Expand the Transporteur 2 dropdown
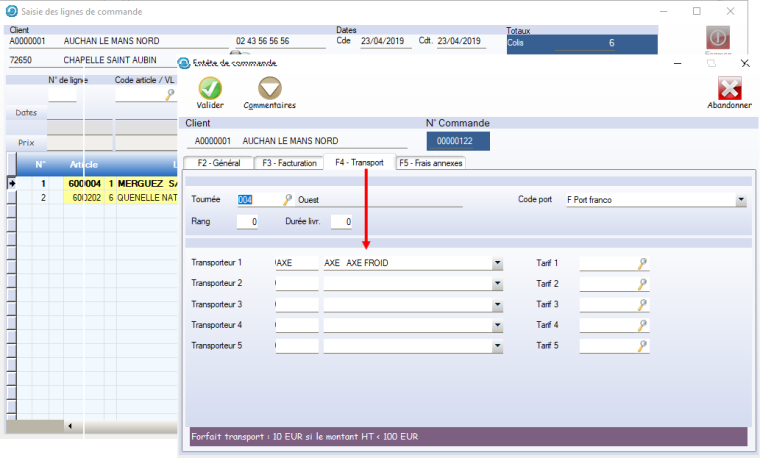Viewport: 760px width, 458px height. pyautogui.click(x=497, y=284)
